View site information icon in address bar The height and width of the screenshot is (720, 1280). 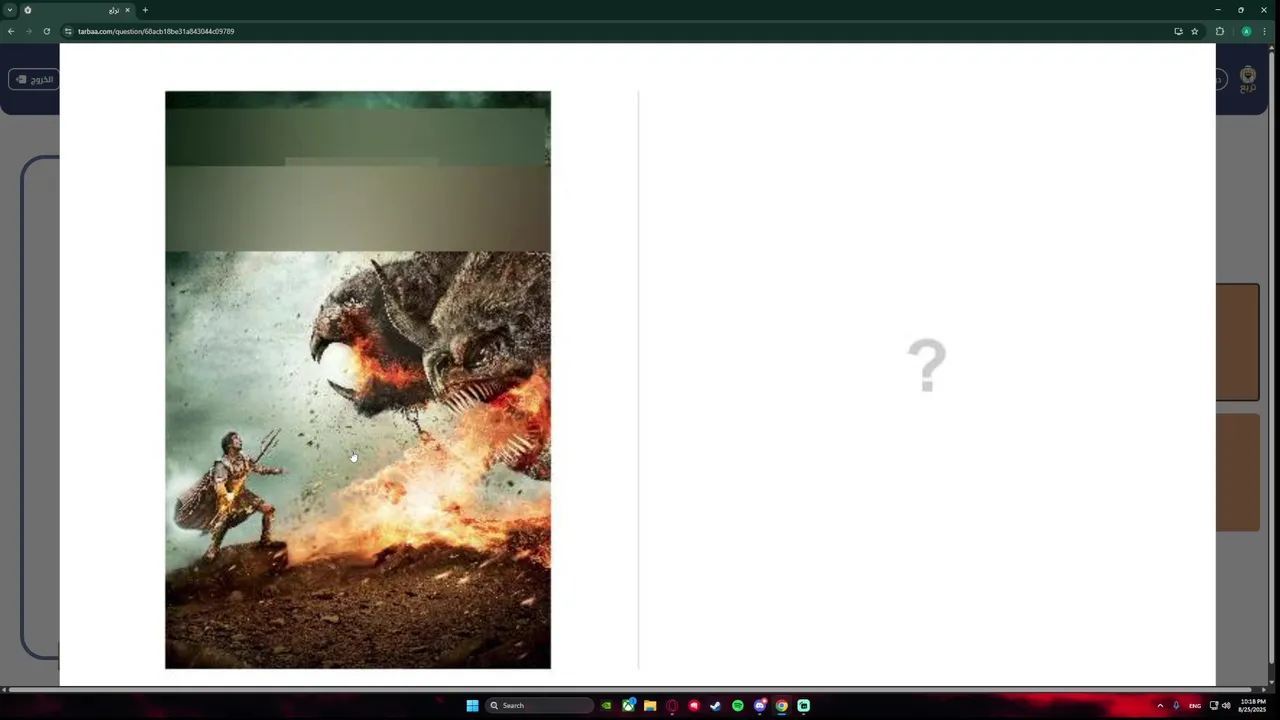pyautogui.click(x=68, y=31)
